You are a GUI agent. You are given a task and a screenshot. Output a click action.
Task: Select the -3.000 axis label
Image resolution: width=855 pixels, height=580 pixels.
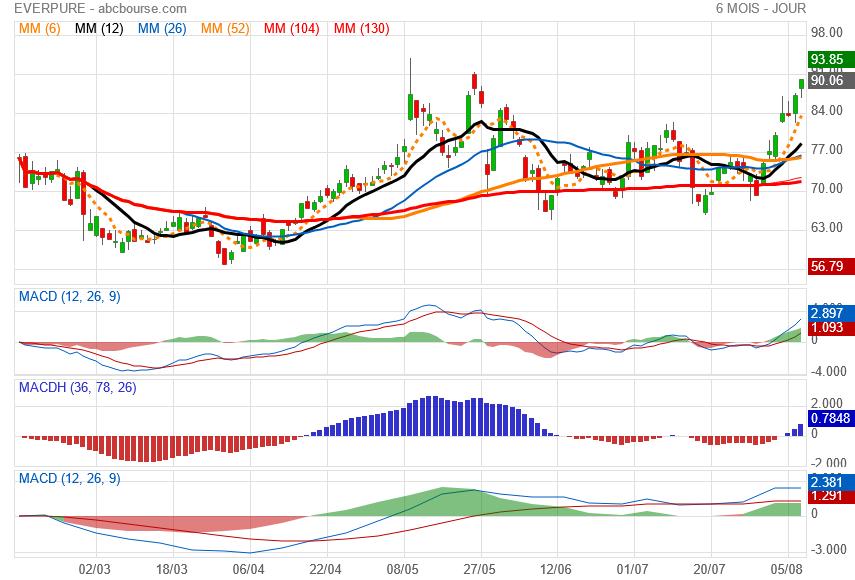[829, 549]
